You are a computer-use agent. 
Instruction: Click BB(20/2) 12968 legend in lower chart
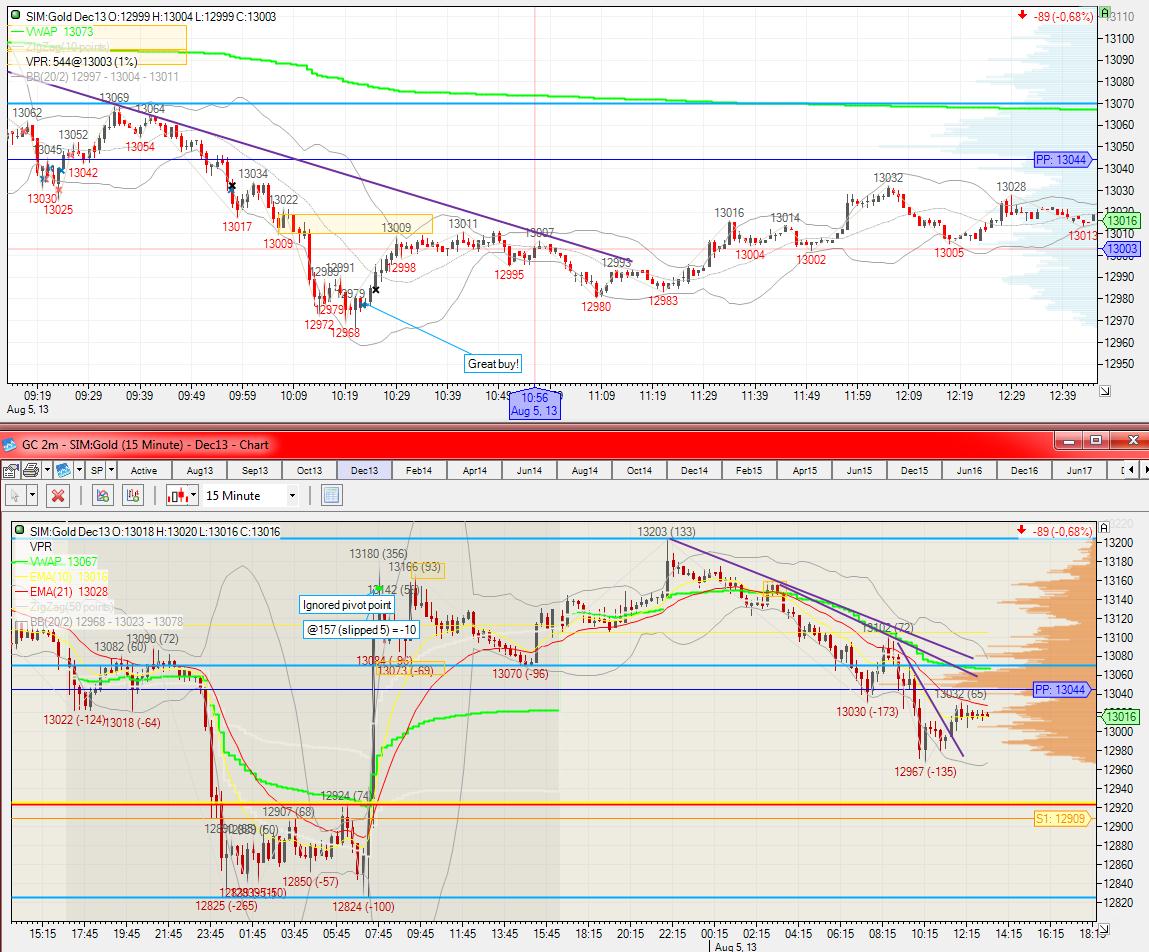click(x=98, y=621)
